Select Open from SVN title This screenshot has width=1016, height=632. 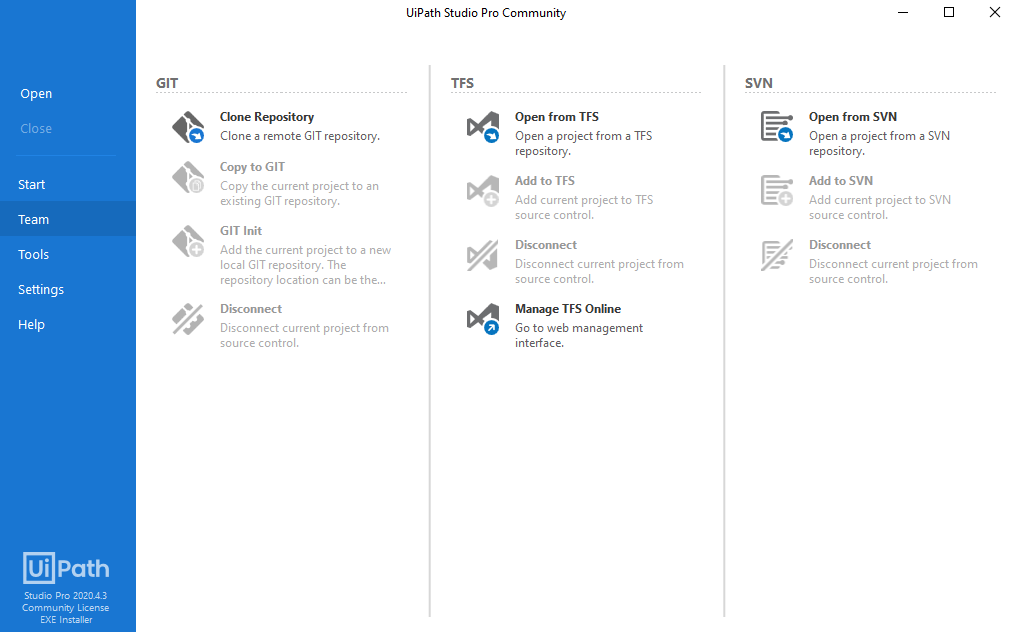(853, 117)
